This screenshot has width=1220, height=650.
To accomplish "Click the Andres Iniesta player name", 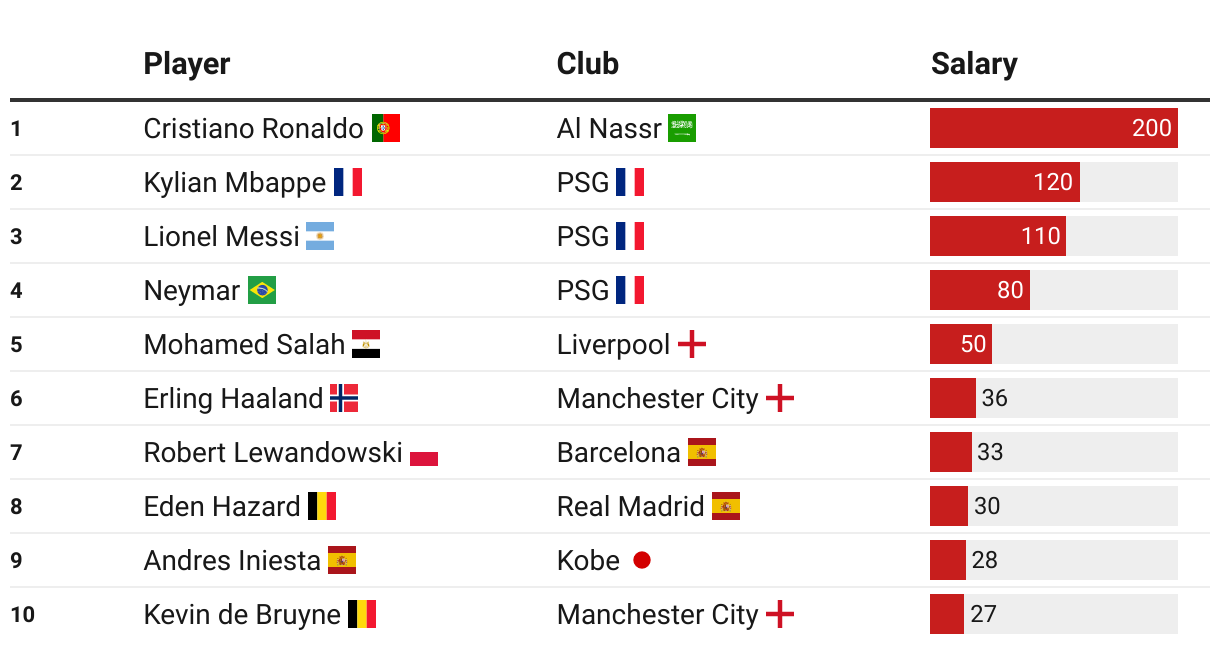I will [232, 560].
